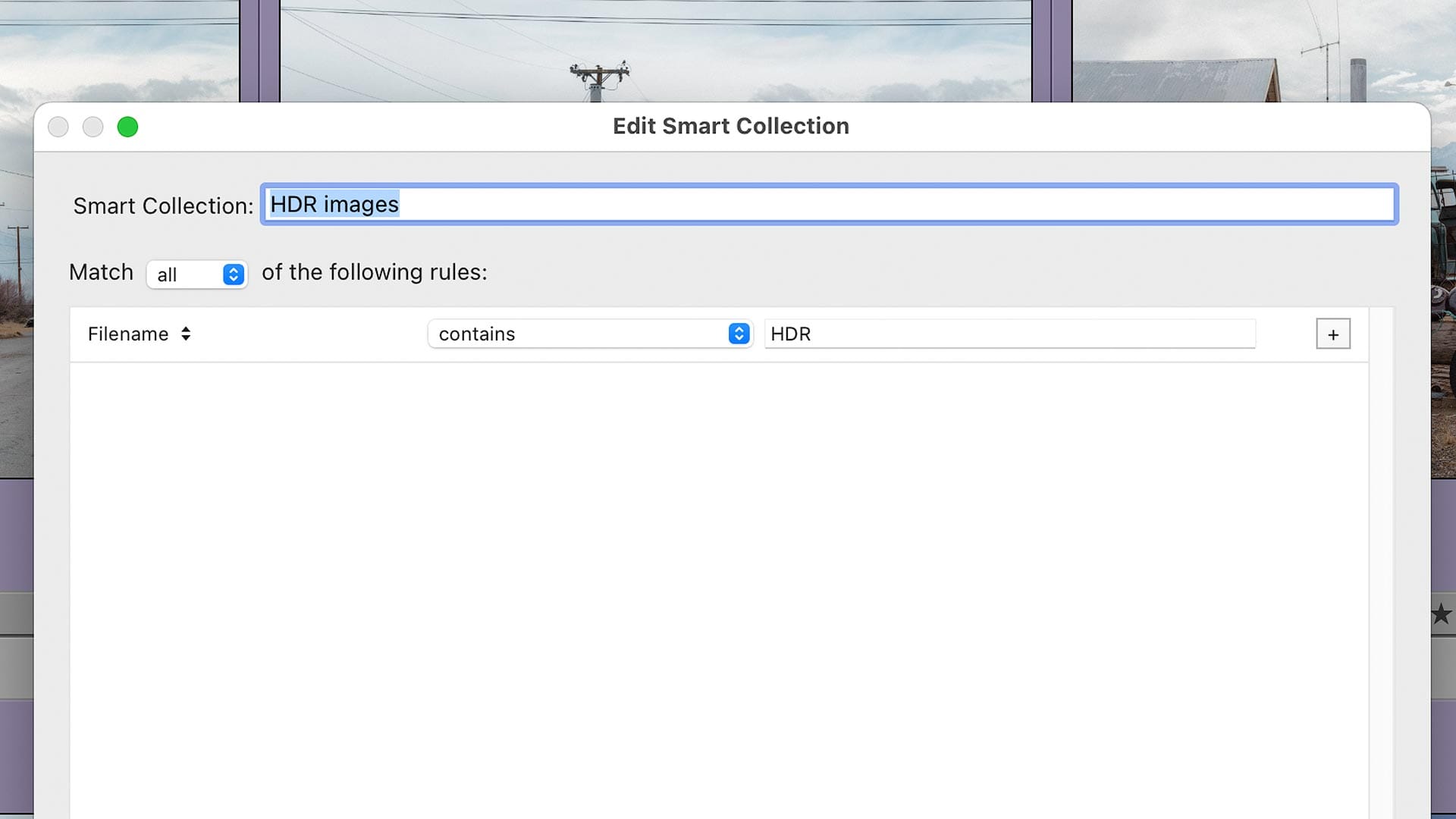Screen dimensions: 1456x819
Task: Click the Filename up-down arrows icon
Action: pos(186,334)
